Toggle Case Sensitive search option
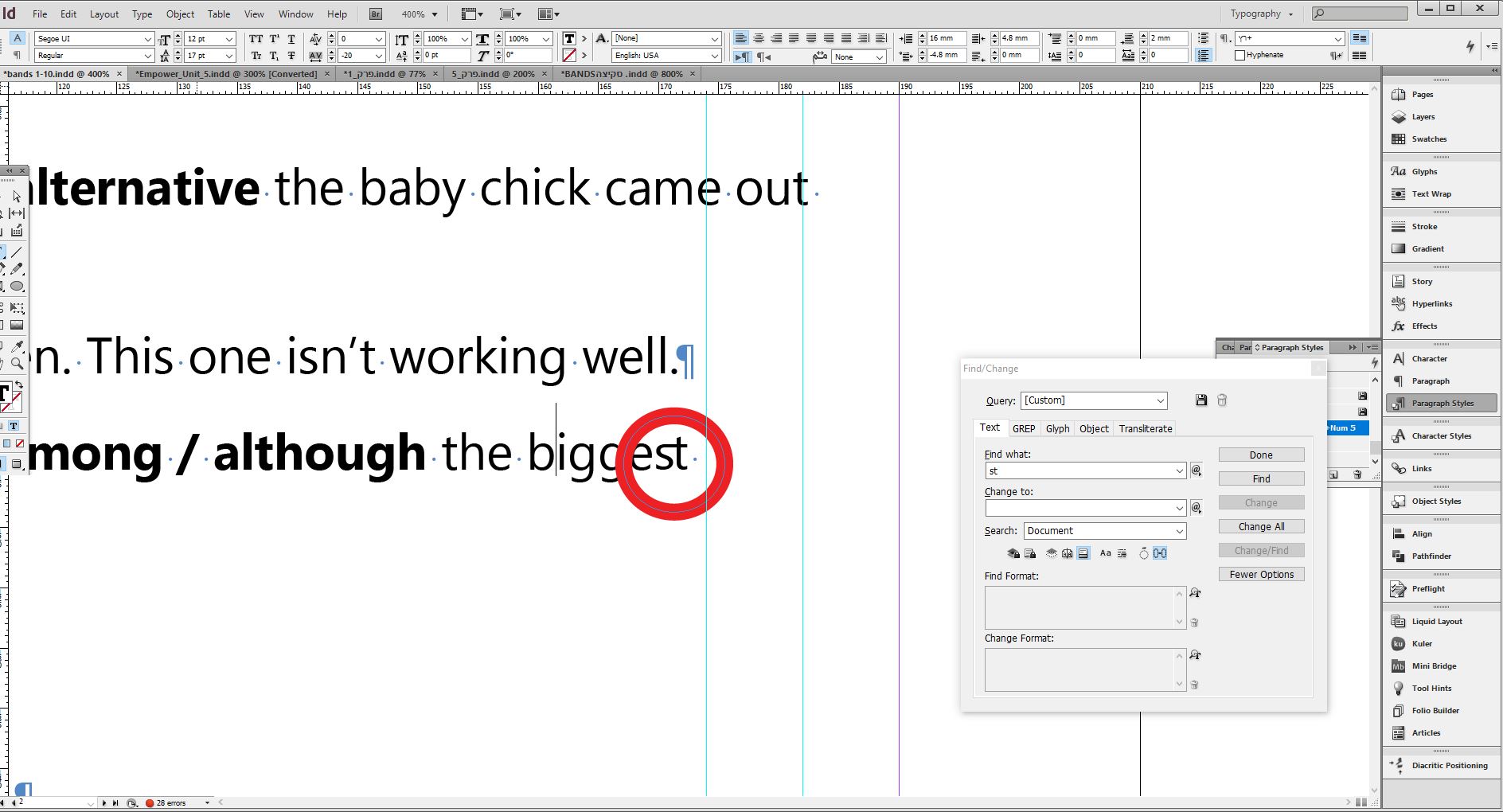This screenshot has height=812, width=1503. pyautogui.click(x=1105, y=553)
